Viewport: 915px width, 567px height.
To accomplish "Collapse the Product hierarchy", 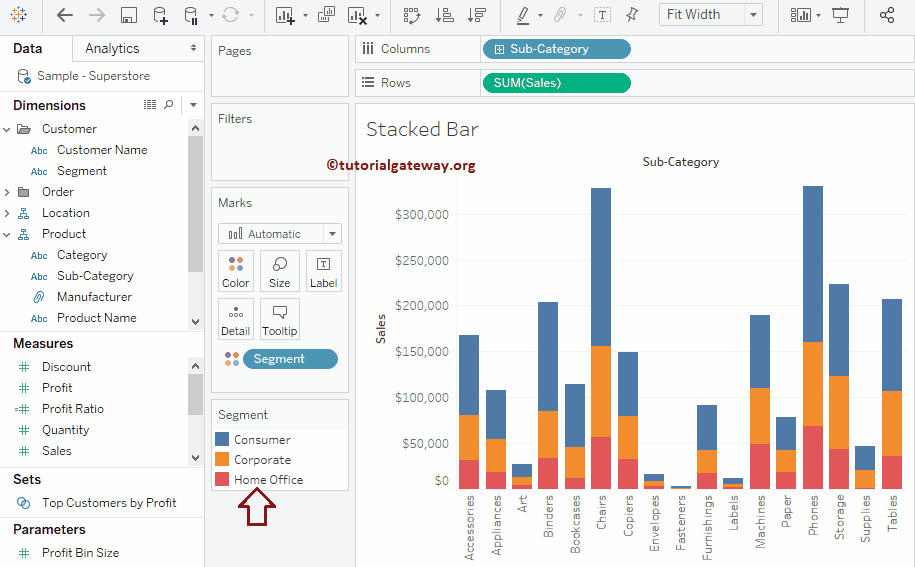I will click(8, 234).
